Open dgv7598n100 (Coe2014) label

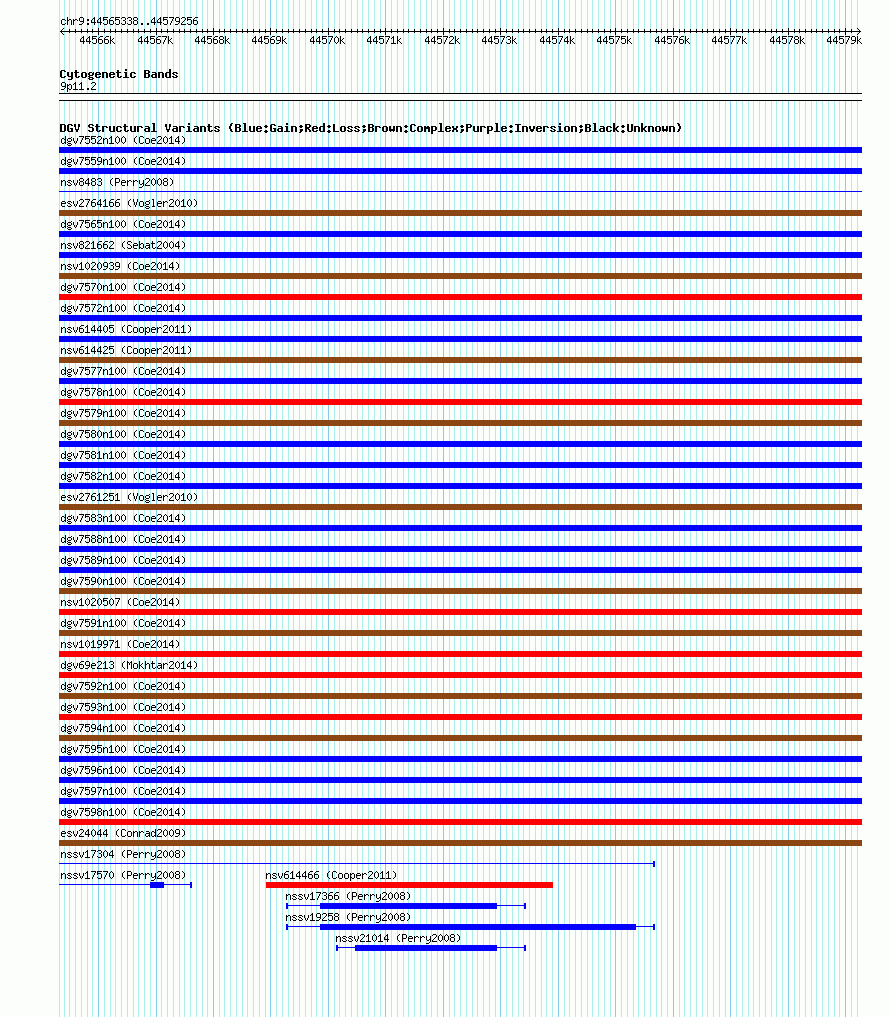(123, 812)
